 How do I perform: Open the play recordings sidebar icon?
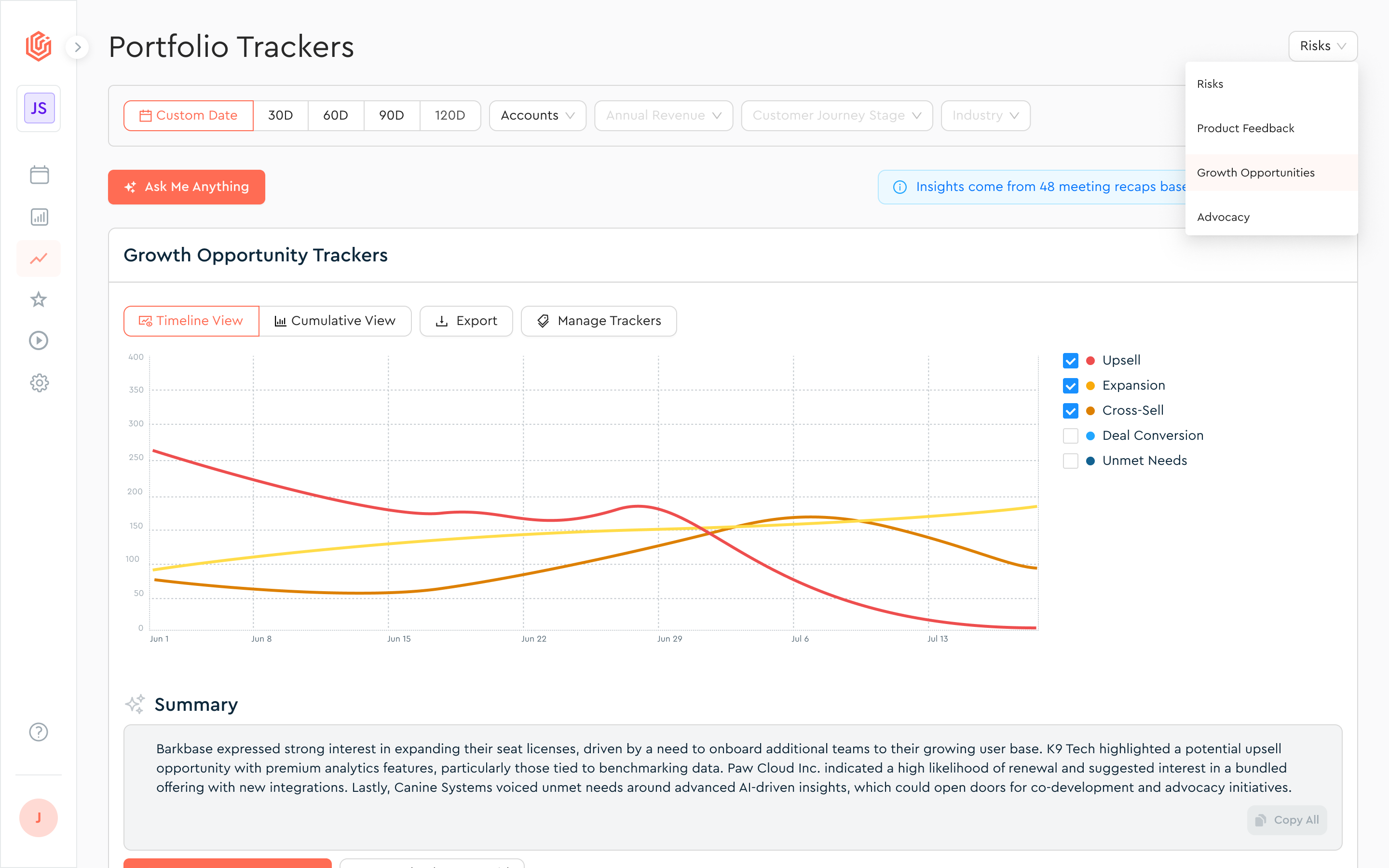(39, 341)
